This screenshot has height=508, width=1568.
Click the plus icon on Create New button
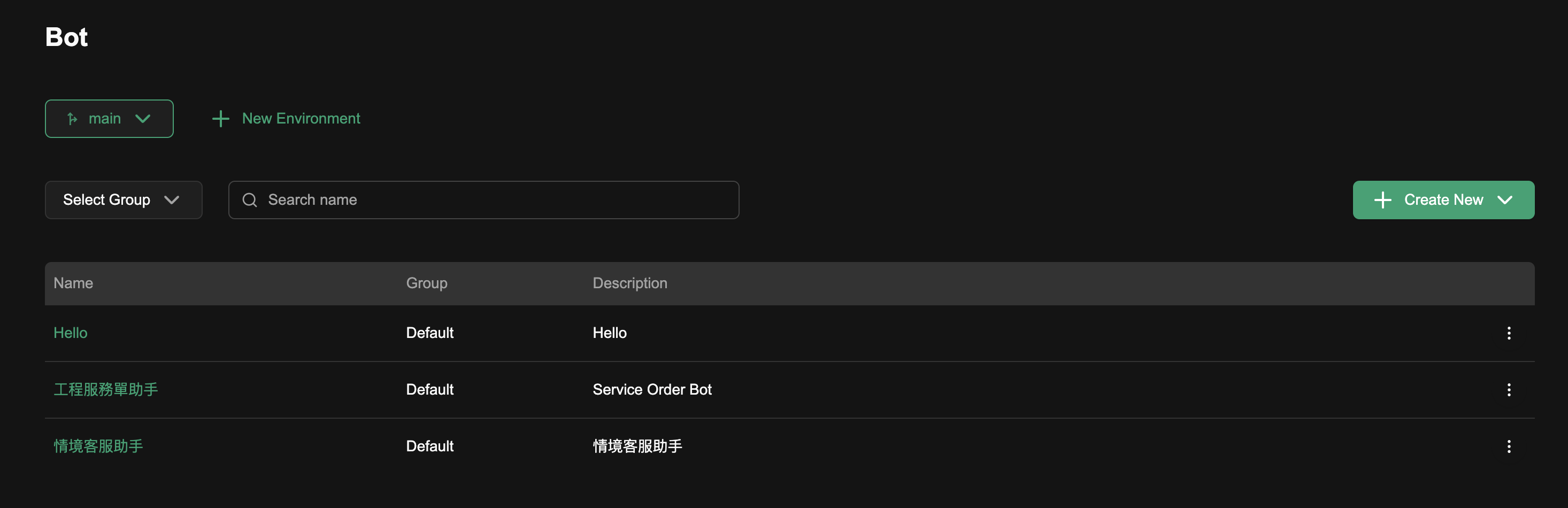[1382, 199]
